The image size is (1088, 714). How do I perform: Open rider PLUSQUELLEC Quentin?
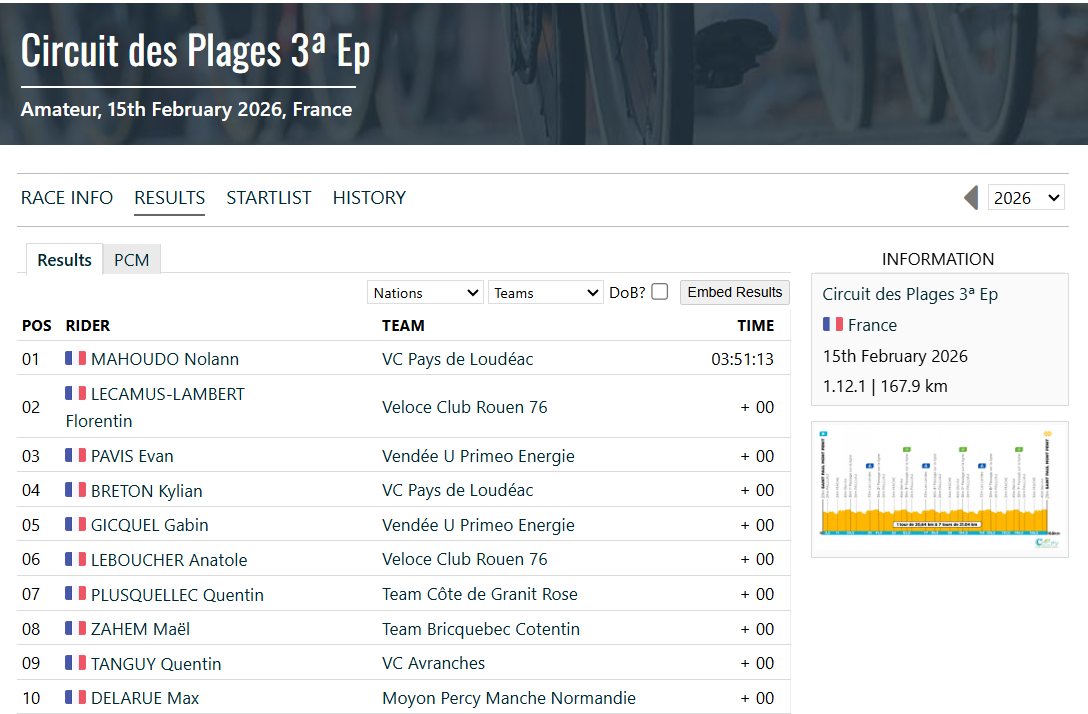(177, 595)
